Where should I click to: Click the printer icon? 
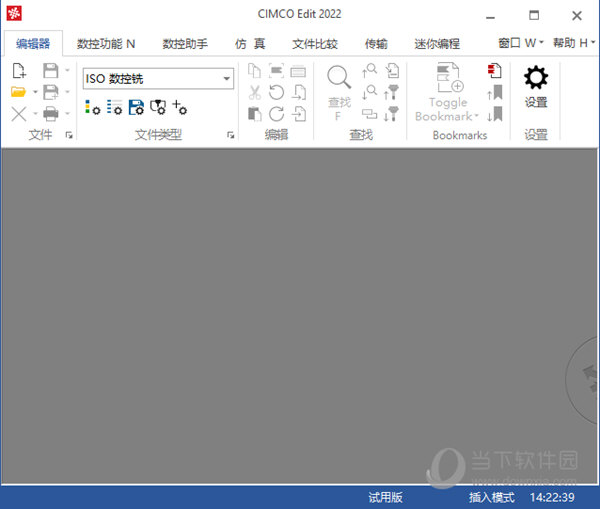coord(51,114)
